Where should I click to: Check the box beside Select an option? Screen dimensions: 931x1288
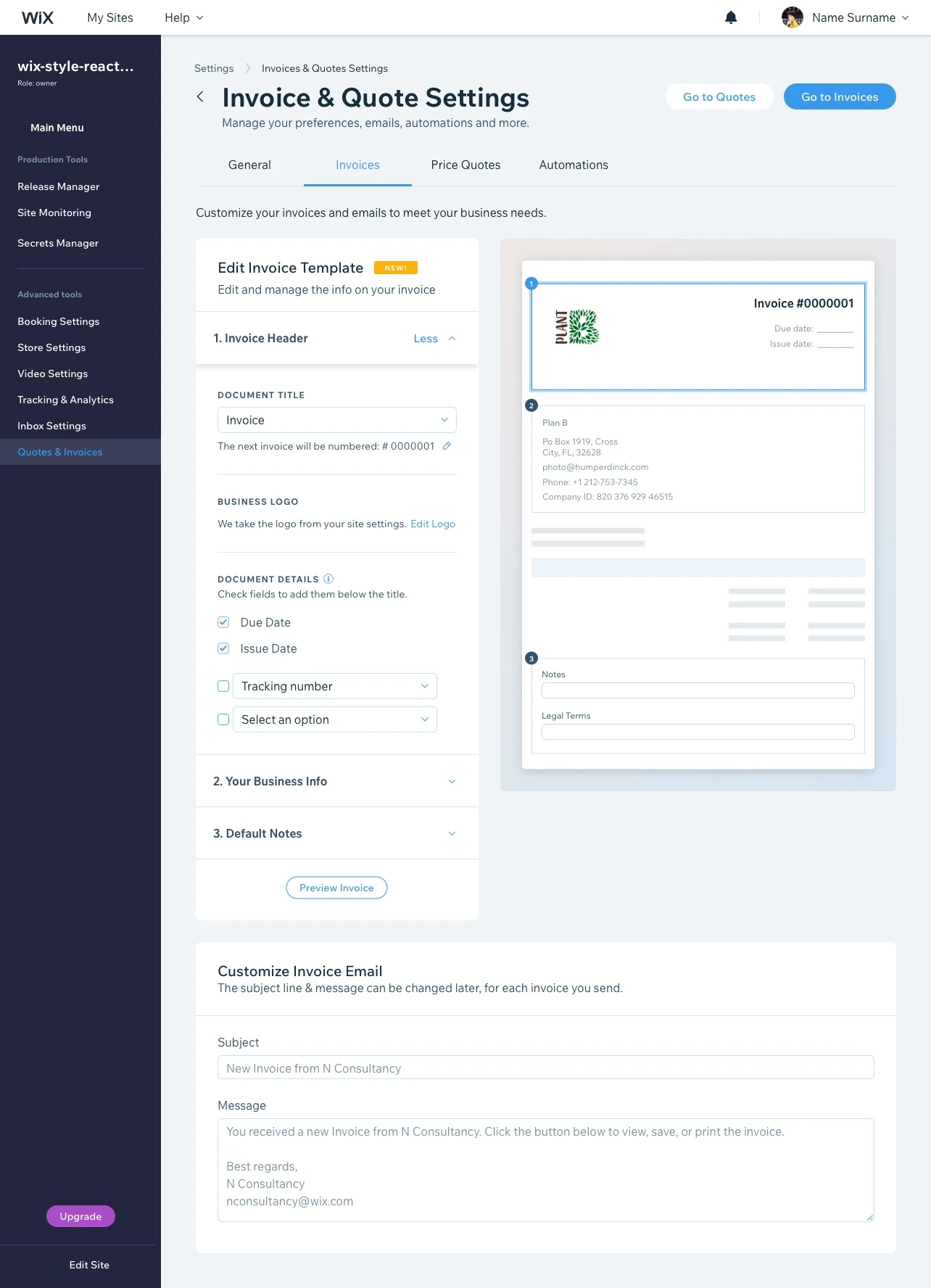tap(223, 719)
